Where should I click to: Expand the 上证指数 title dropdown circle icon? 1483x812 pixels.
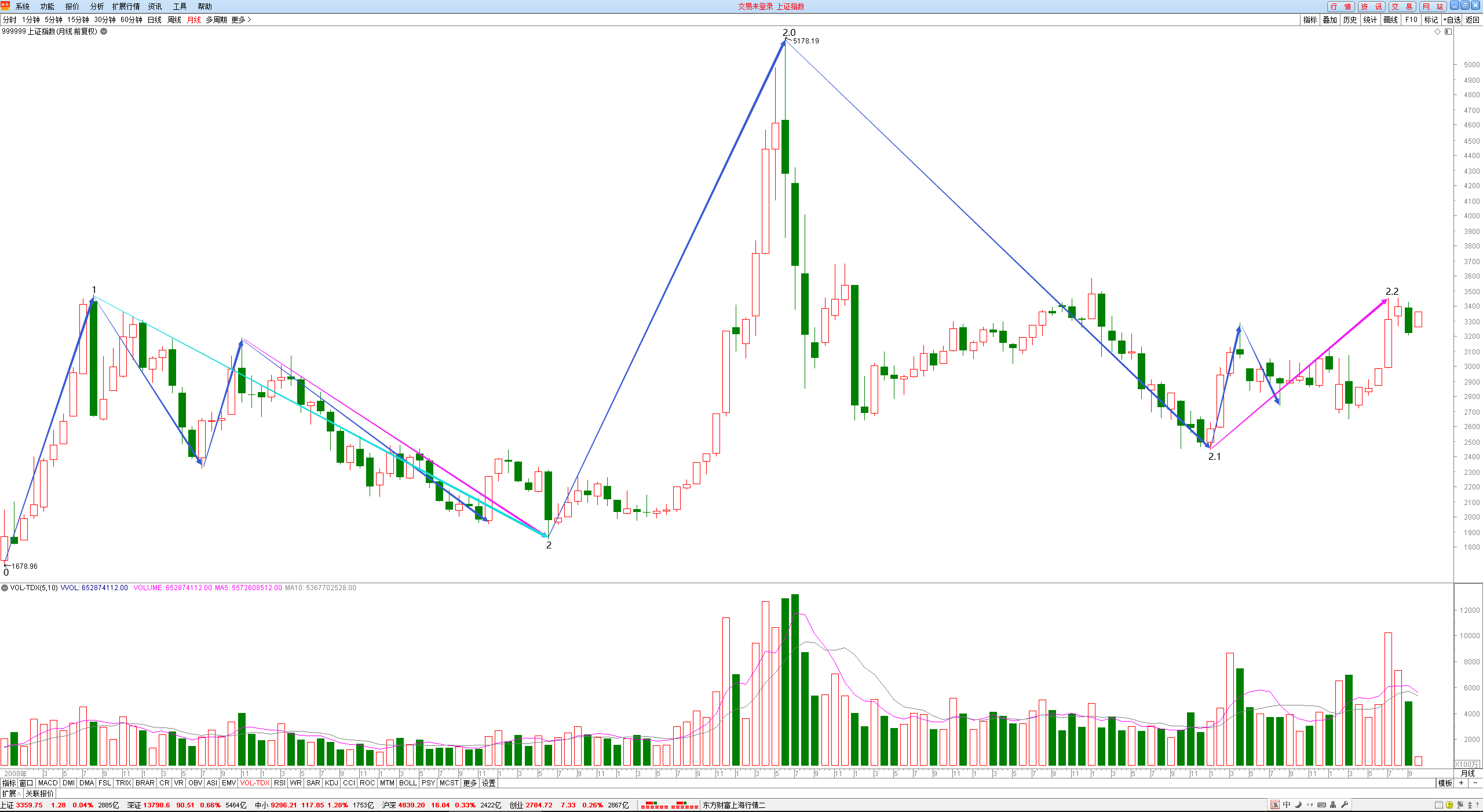104,31
